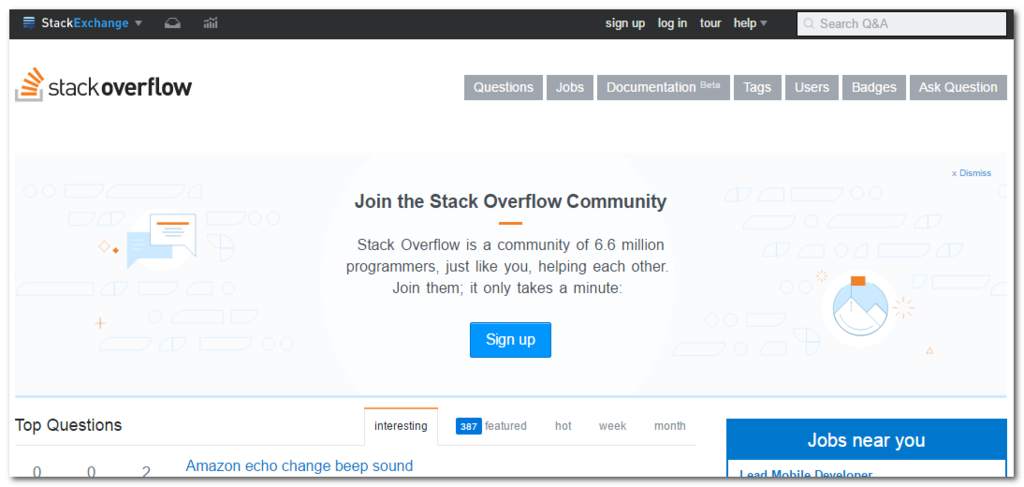Click the 387 featured count badge
This screenshot has width=1024, height=487.
pos(468,427)
